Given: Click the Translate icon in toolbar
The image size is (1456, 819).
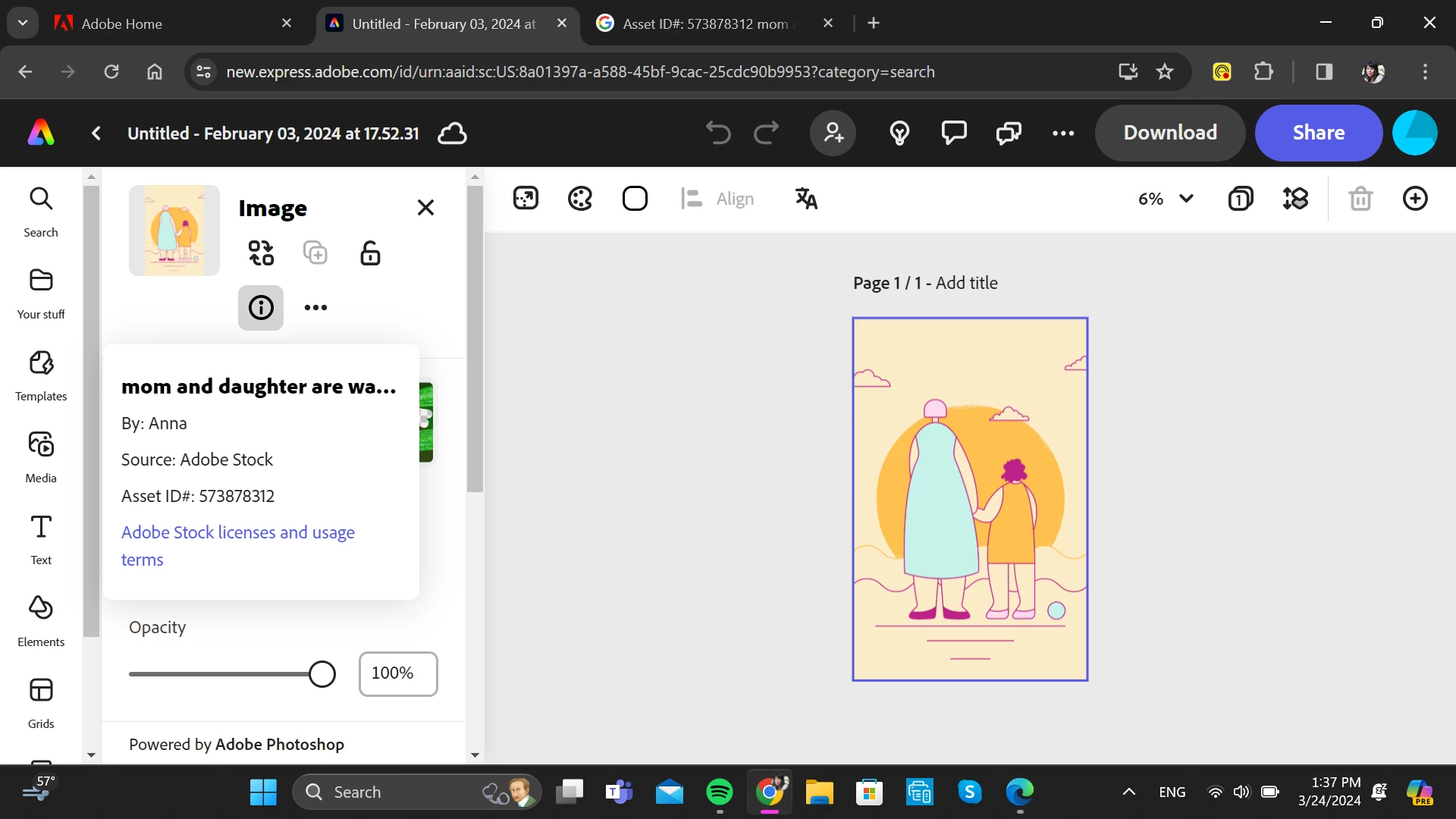Looking at the screenshot, I should [x=806, y=199].
